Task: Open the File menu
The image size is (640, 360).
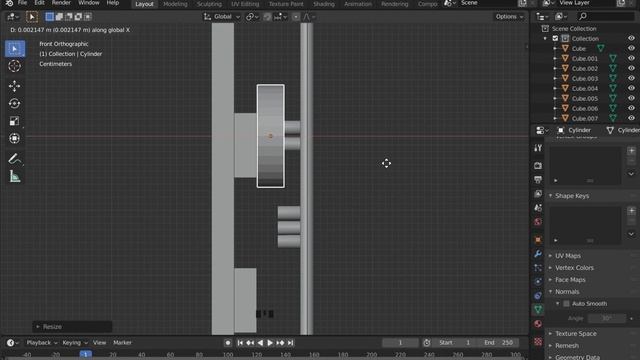Action: [x=22, y=3]
